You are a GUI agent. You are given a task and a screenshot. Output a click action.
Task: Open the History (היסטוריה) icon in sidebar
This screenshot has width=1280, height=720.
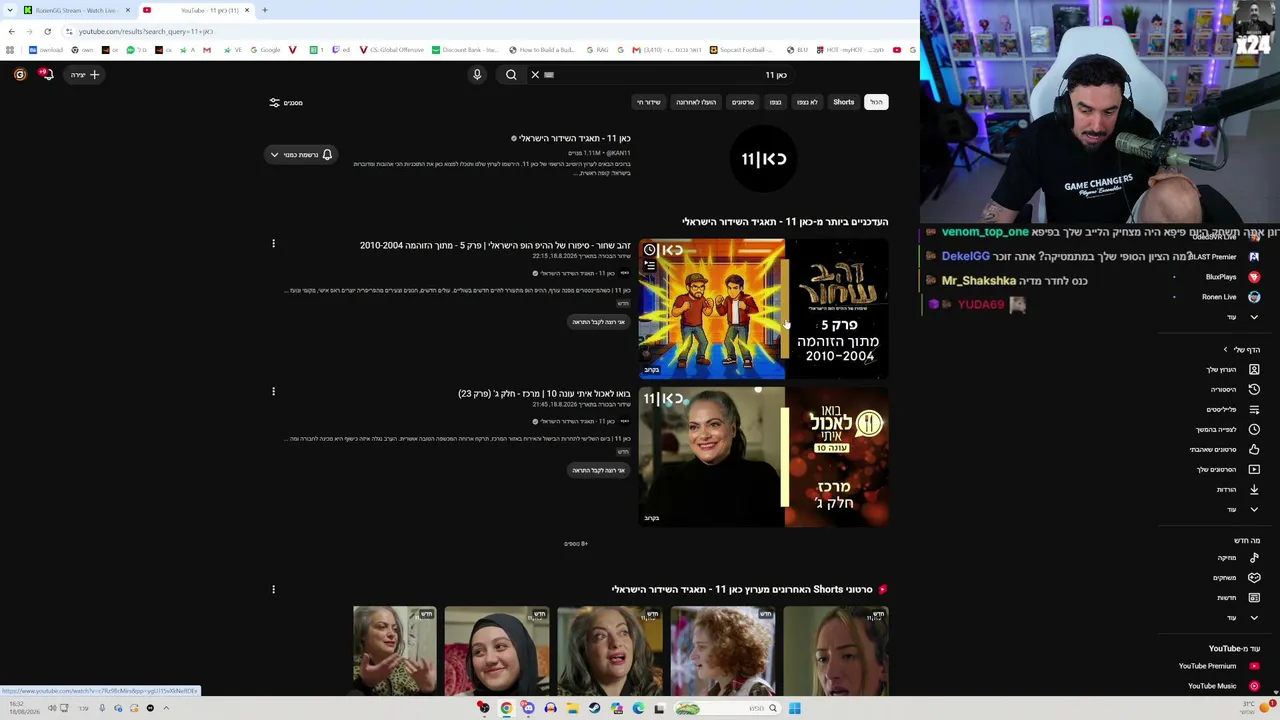pyautogui.click(x=1254, y=390)
